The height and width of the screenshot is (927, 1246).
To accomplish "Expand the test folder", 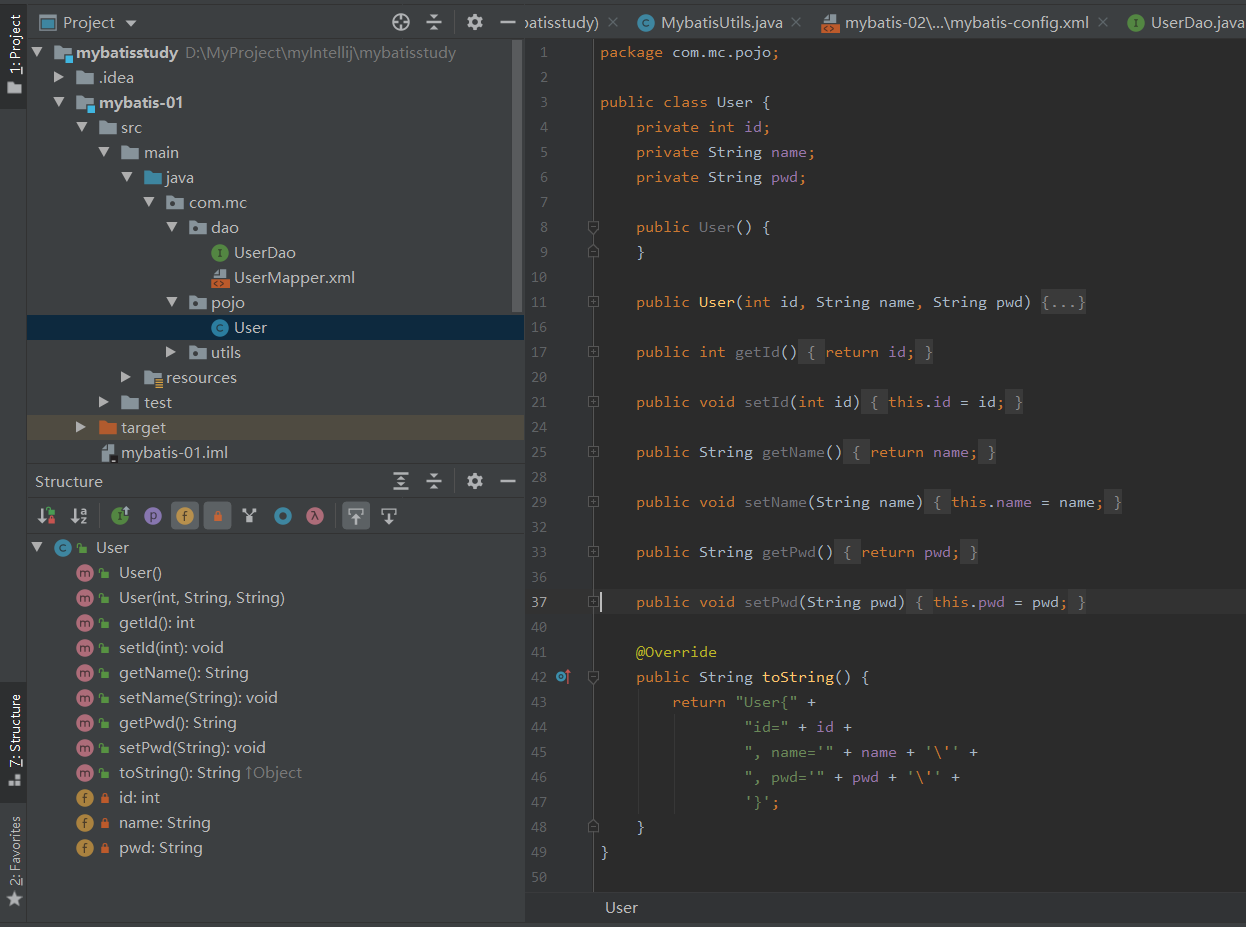I will [x=104, y=402].
